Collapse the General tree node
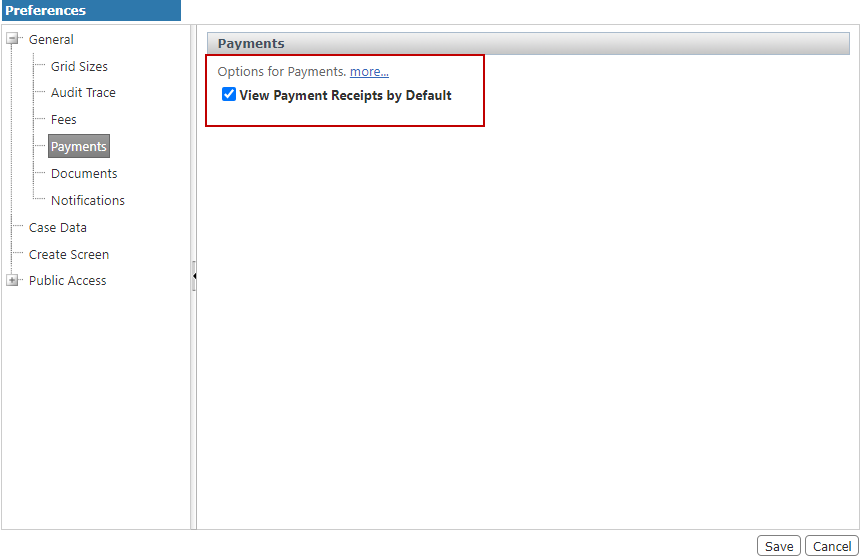This screenshot has width=861, height=556. pyautogui.click(x=12, y=39)
